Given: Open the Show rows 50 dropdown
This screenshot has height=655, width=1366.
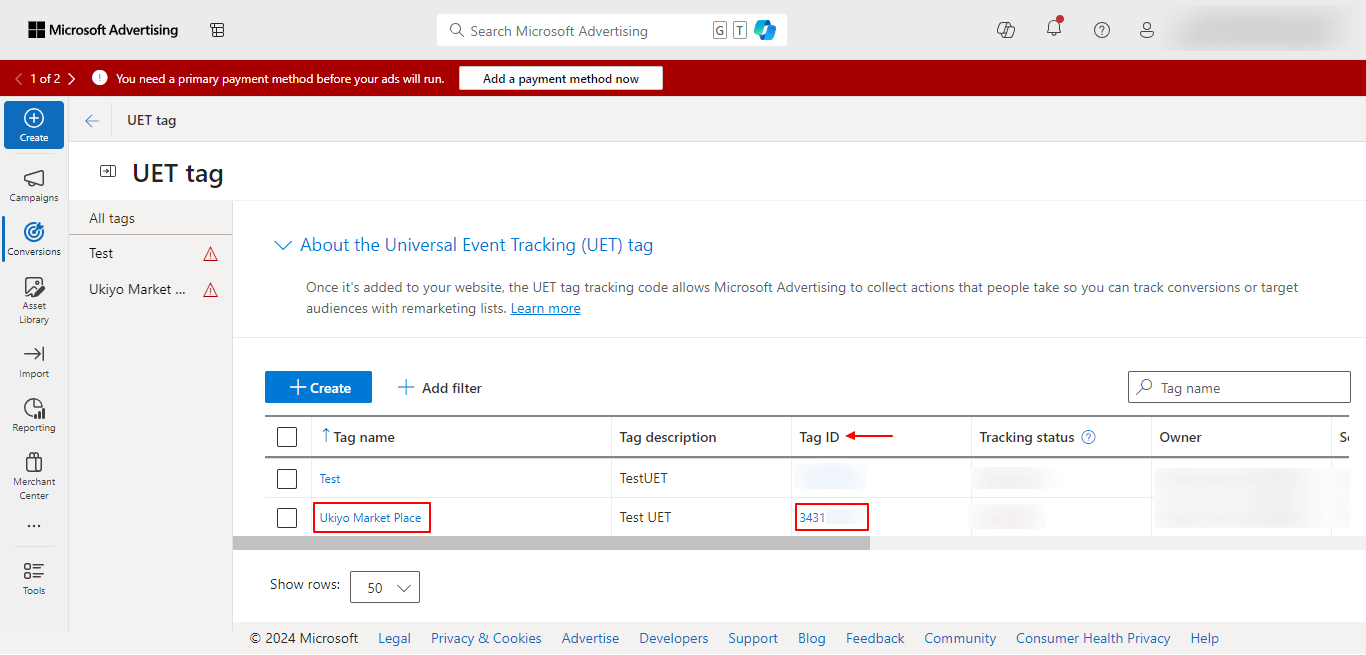Looking at the screenshot, I should tap(385, 587).
